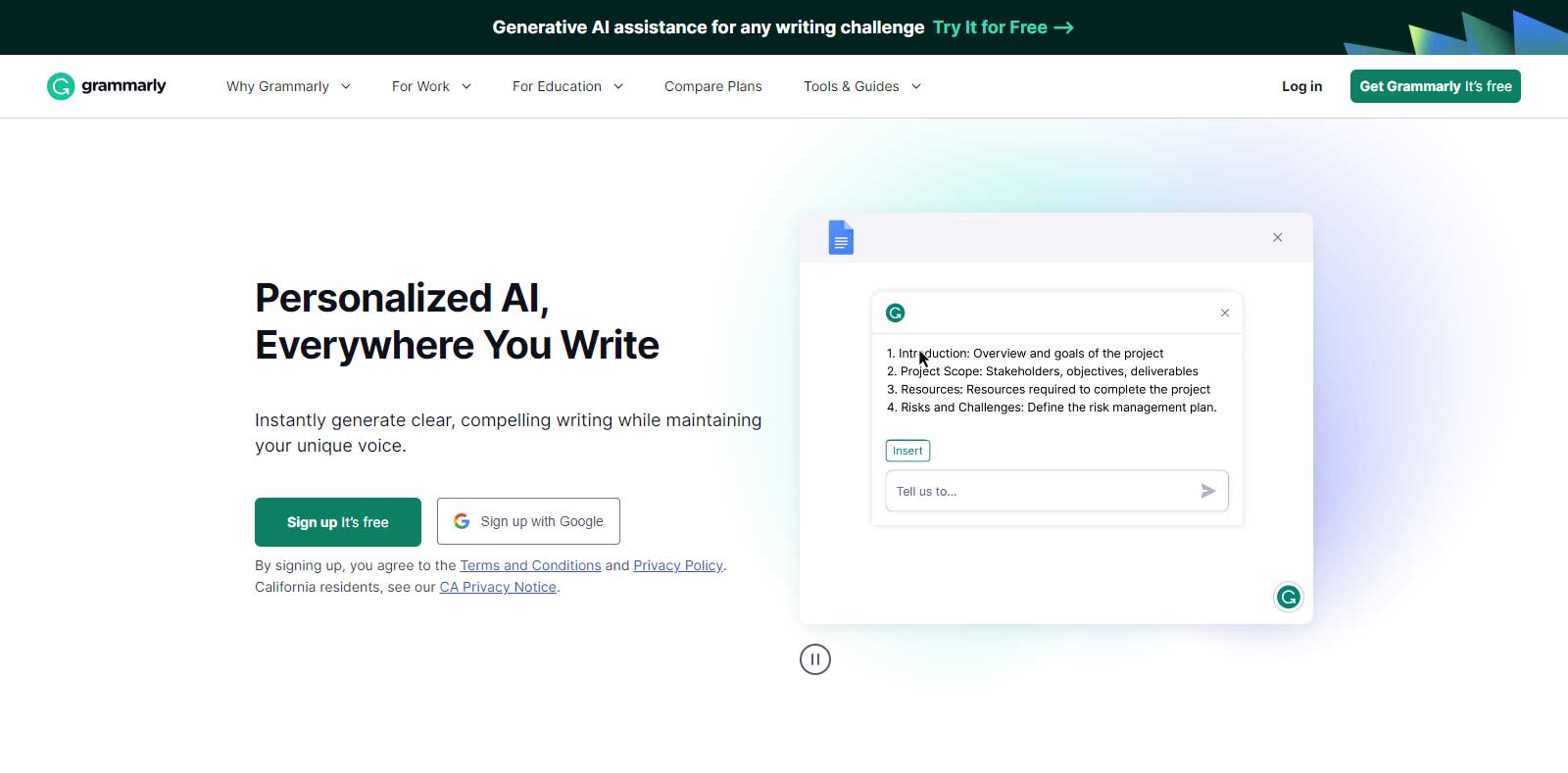
Task: Open the Terms and Conditions link
Action: click(x=530, y=565)
